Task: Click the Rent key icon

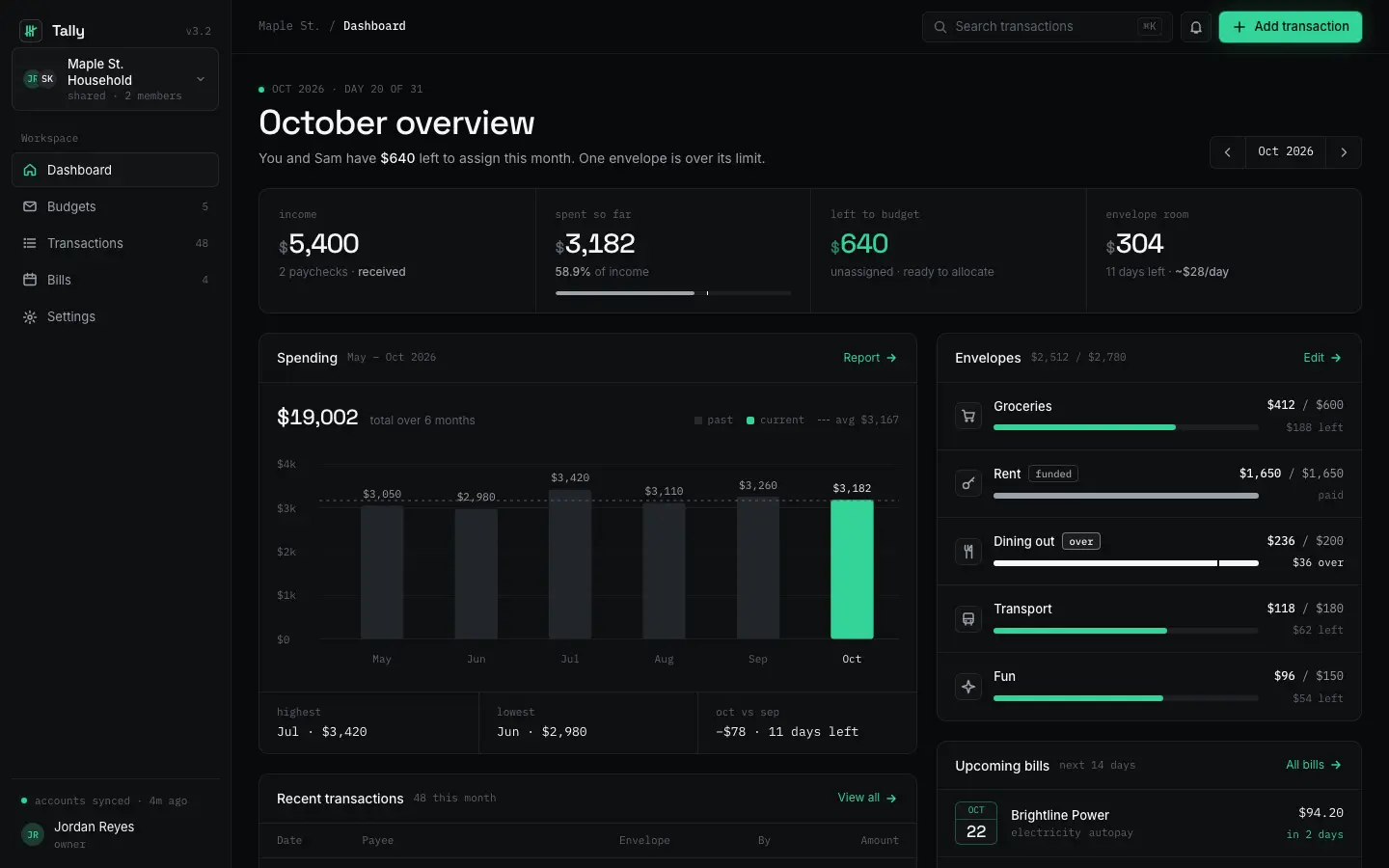Action: point(968,483)
